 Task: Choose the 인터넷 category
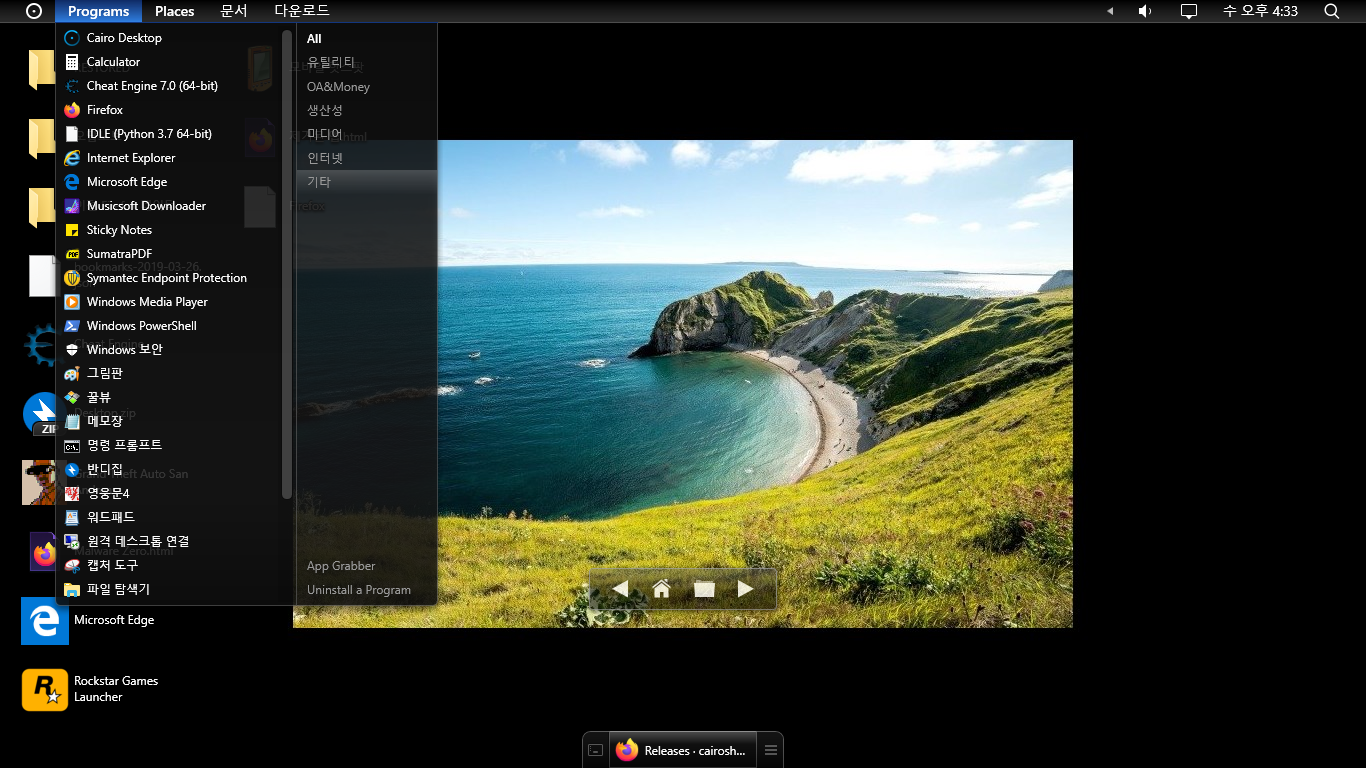pyautogui.click(x=366, y=158)
